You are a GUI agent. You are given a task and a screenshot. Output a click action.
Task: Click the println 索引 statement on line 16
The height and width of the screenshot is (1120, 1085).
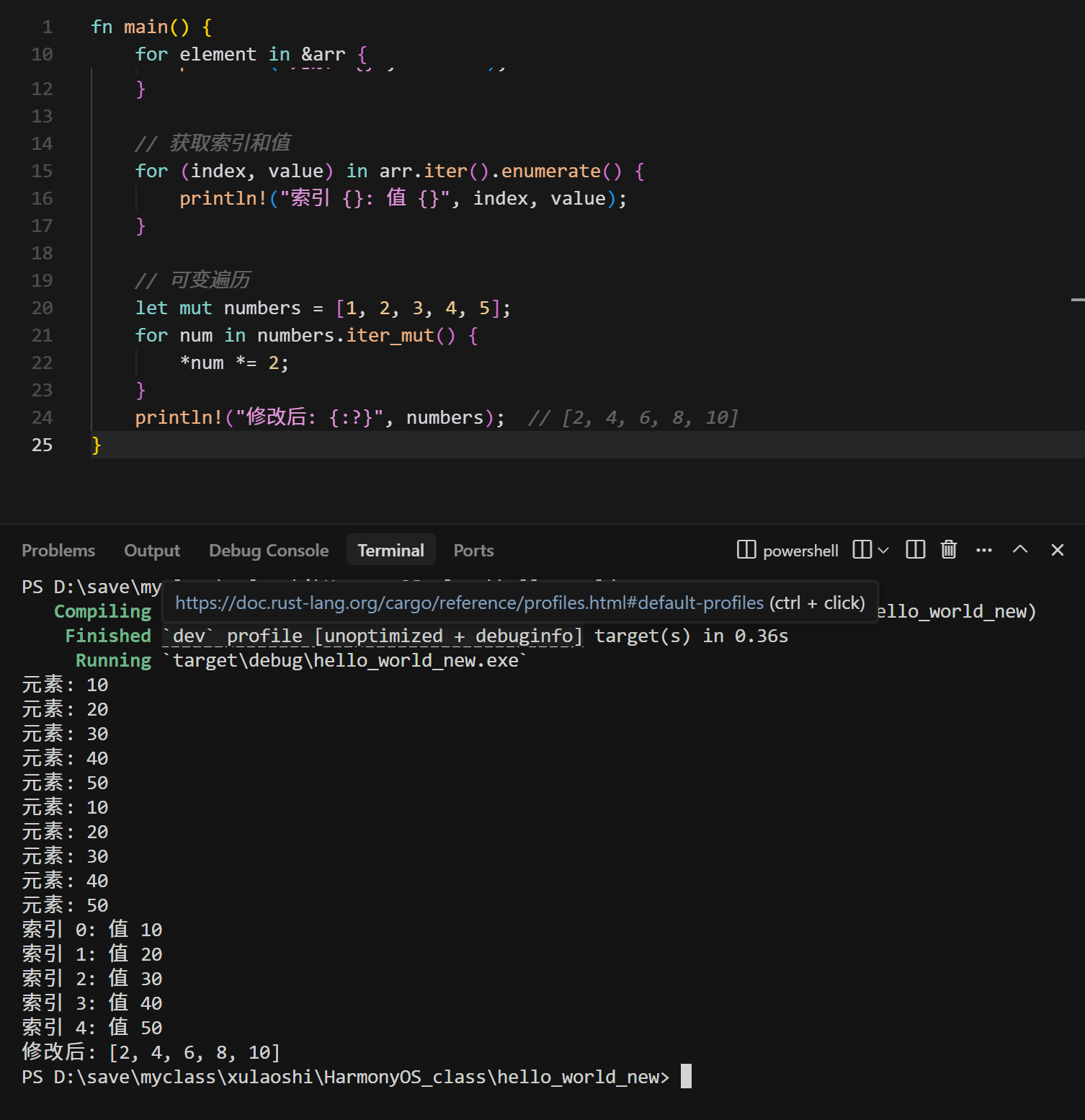pyautogui.click(x=403, y=199)
